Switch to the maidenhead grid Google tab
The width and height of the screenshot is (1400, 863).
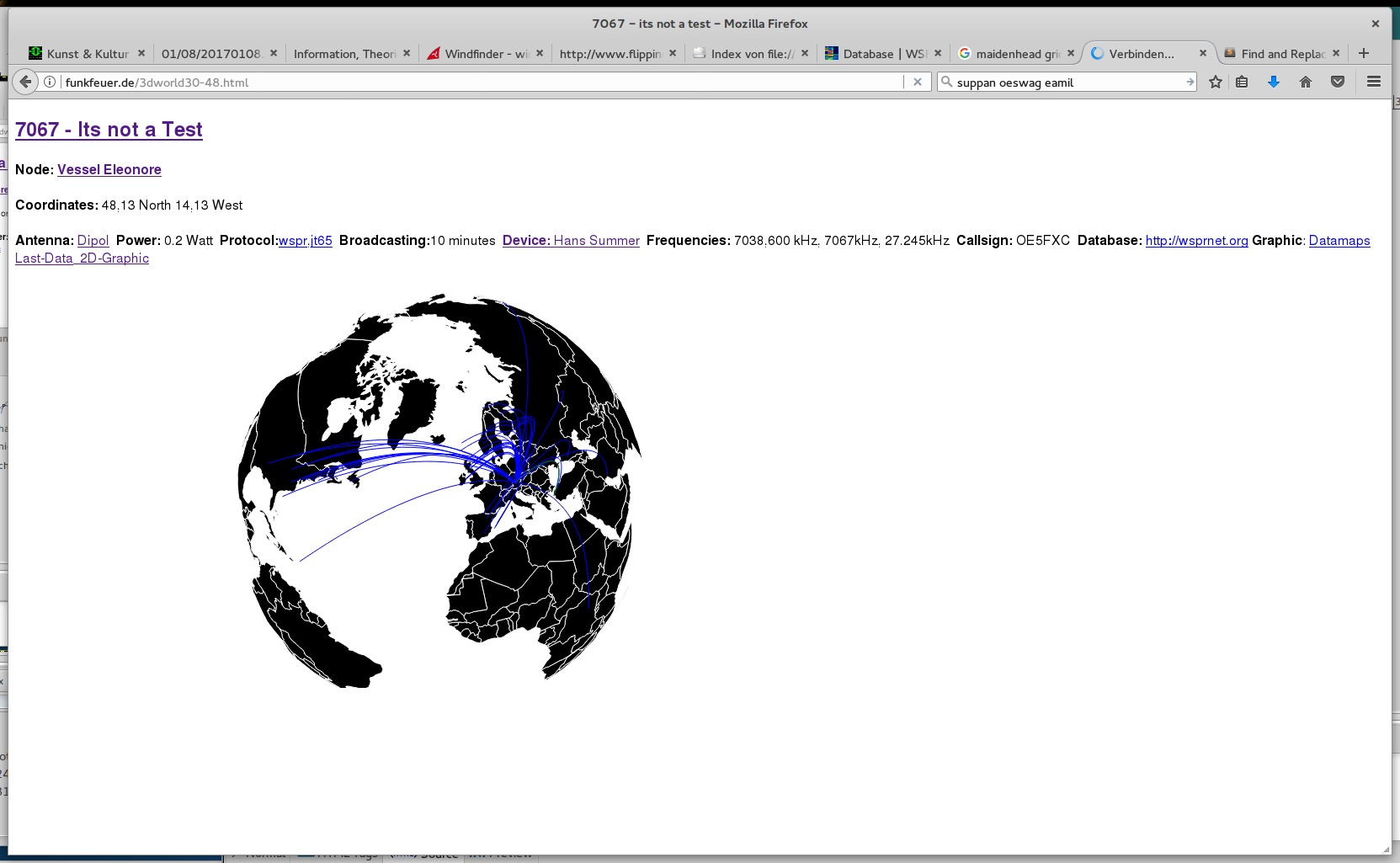[x=1016, y=54]
